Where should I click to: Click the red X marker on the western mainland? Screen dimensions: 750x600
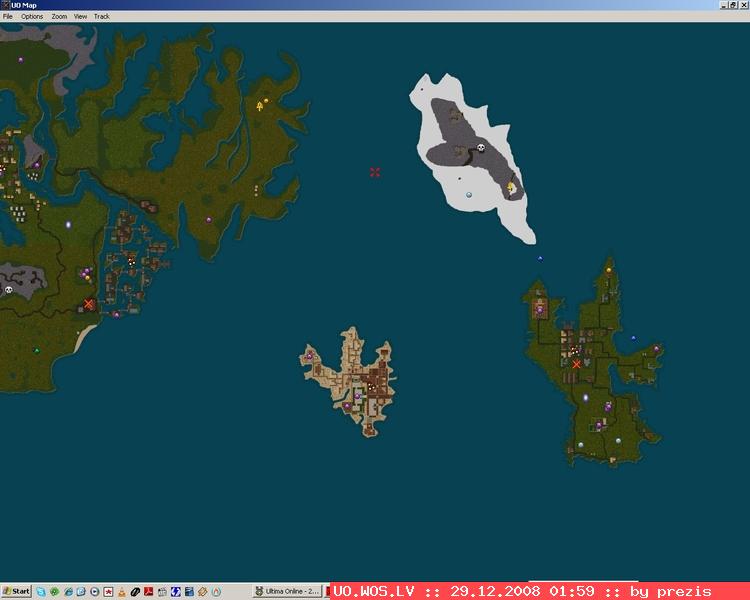coord(88,304)
